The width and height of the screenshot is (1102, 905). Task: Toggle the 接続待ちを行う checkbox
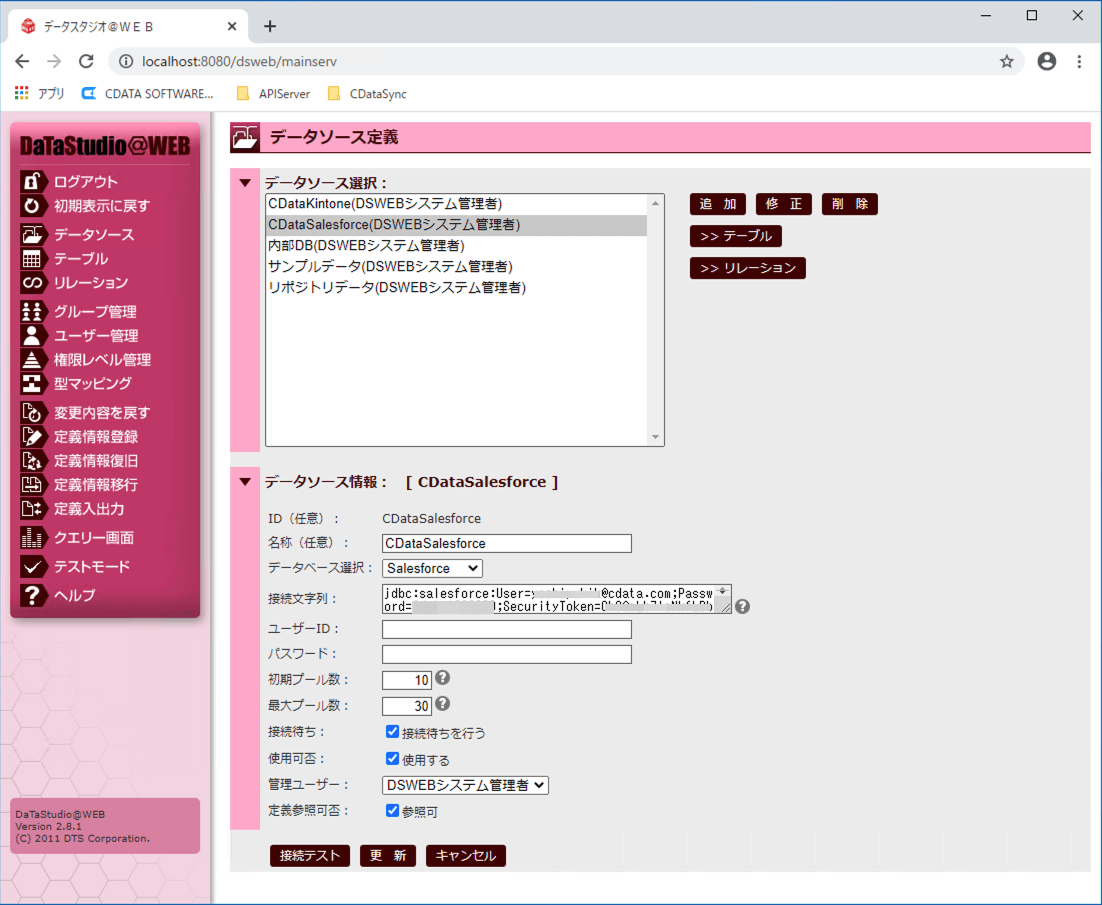392,732
